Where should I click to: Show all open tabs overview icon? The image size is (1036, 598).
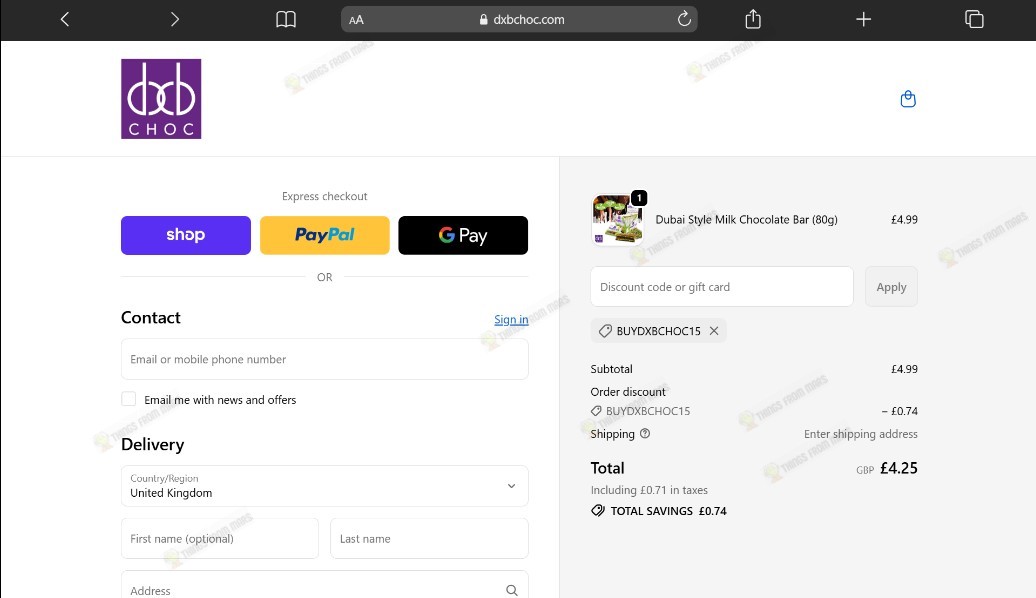pos(974,19)
